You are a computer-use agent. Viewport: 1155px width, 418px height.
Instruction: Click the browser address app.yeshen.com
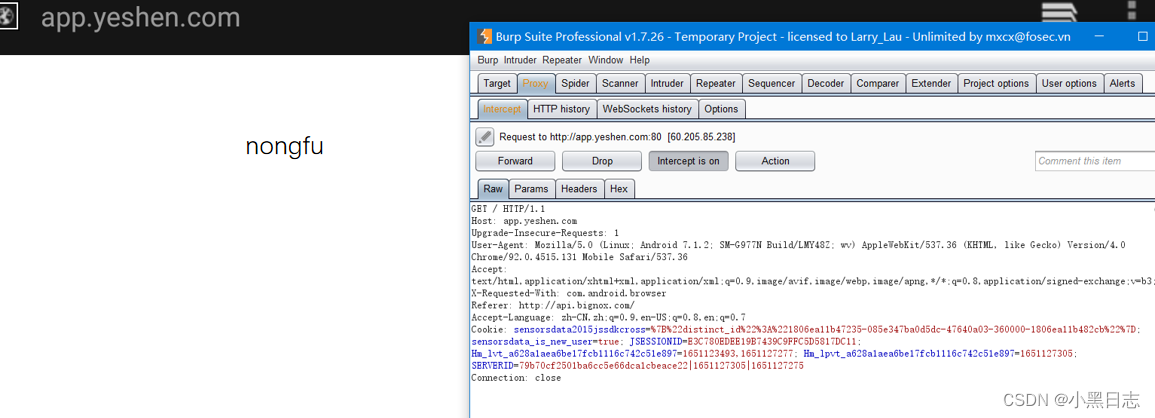click(141, 17)
